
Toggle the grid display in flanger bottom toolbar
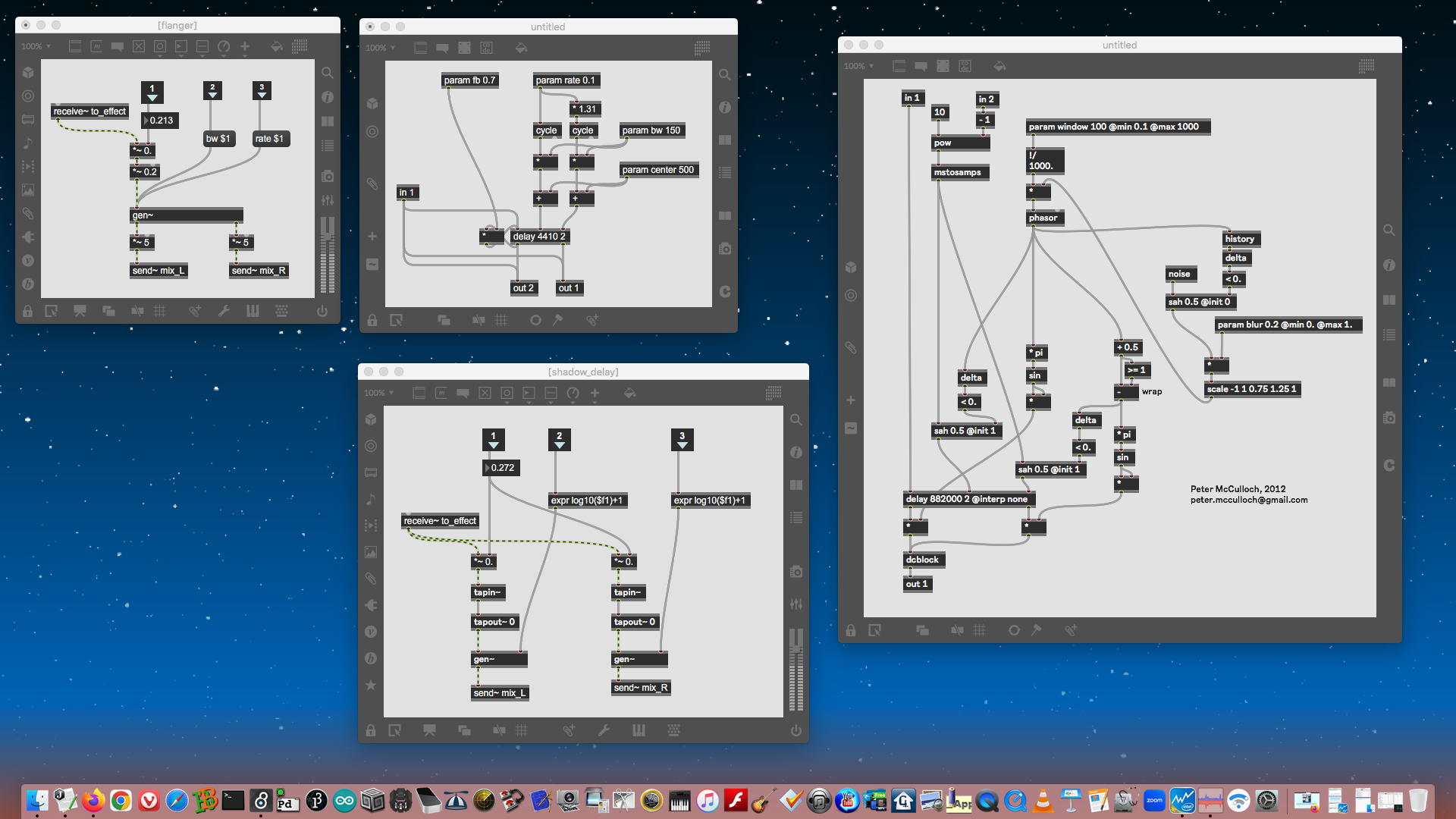point(159,311)
